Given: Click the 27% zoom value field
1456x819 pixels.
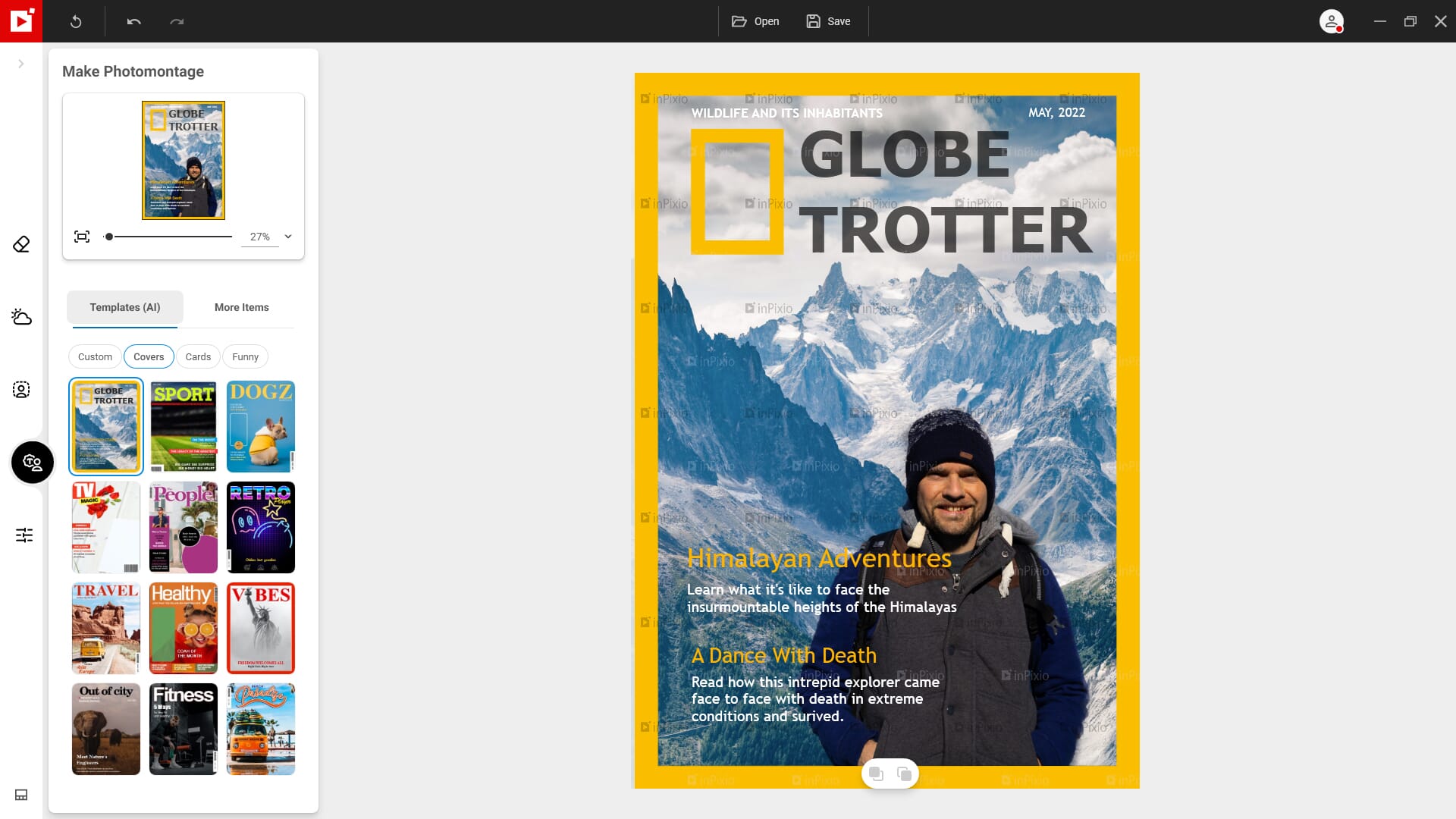Looking at the screenshot, I should coord(259,237).
